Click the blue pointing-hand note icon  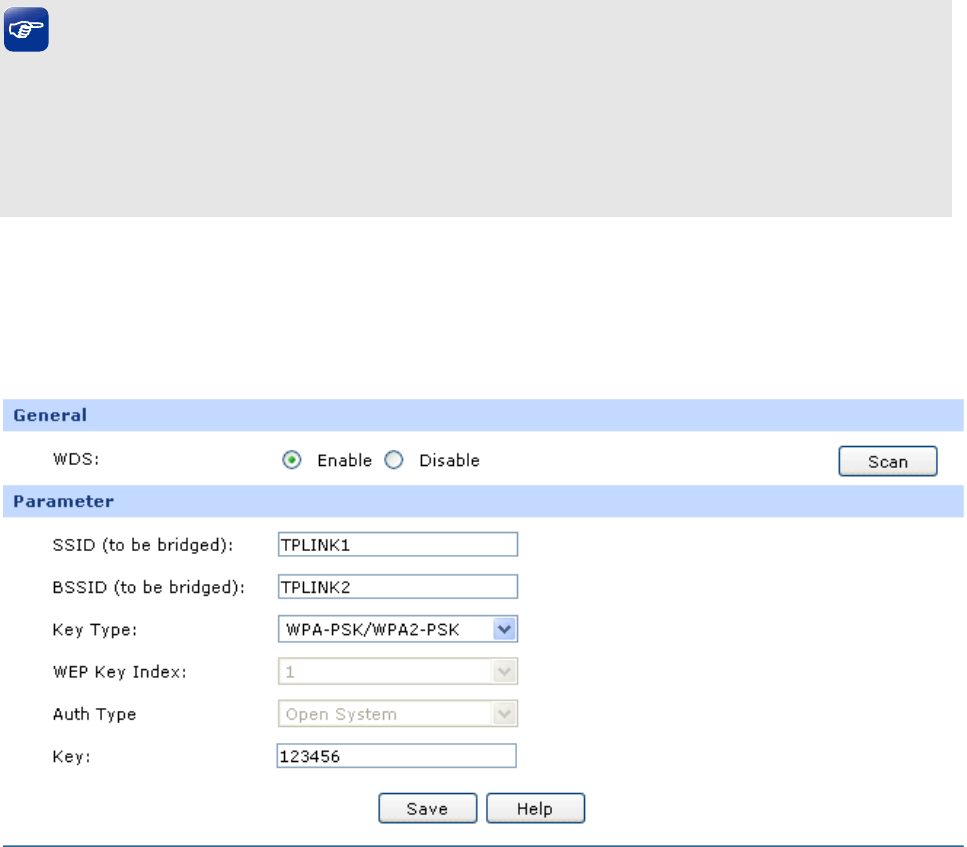click(26, 30)
